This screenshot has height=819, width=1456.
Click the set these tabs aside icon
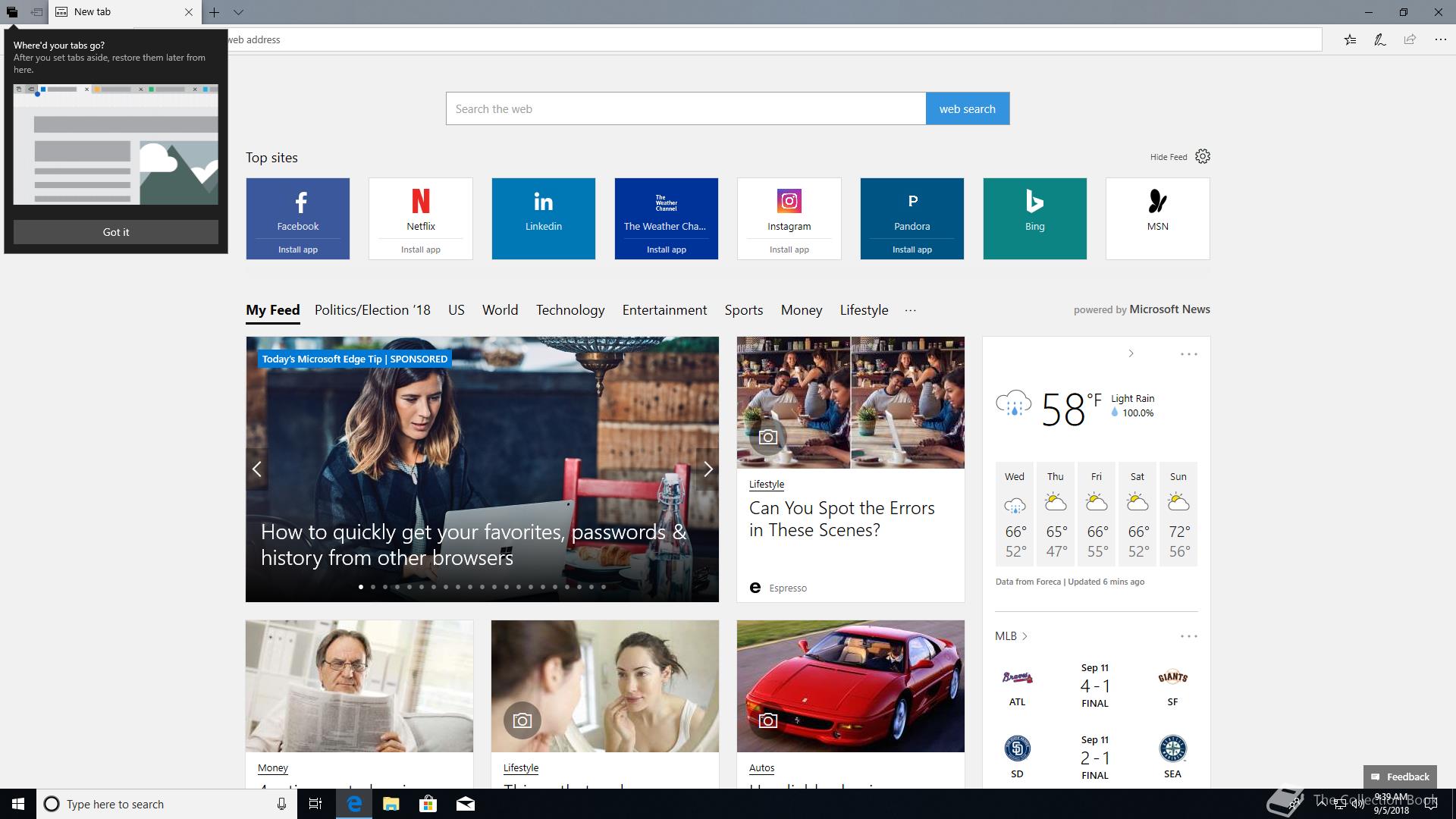[x=36, y=12]
